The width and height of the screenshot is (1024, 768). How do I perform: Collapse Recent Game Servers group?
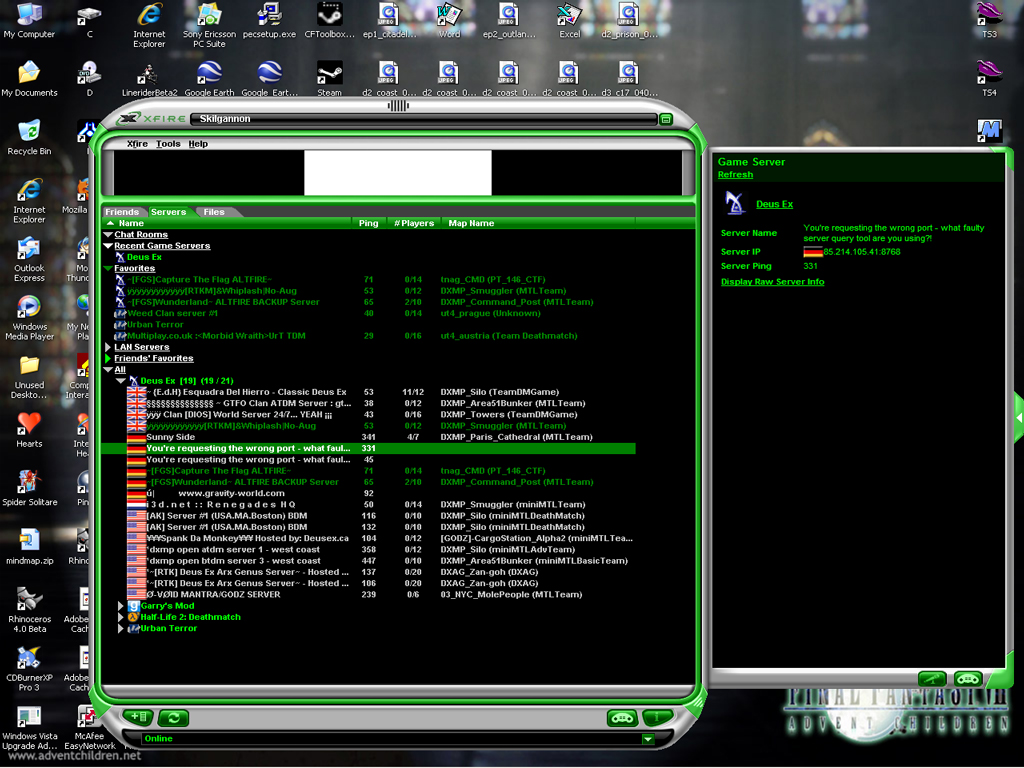click(108, 246)
